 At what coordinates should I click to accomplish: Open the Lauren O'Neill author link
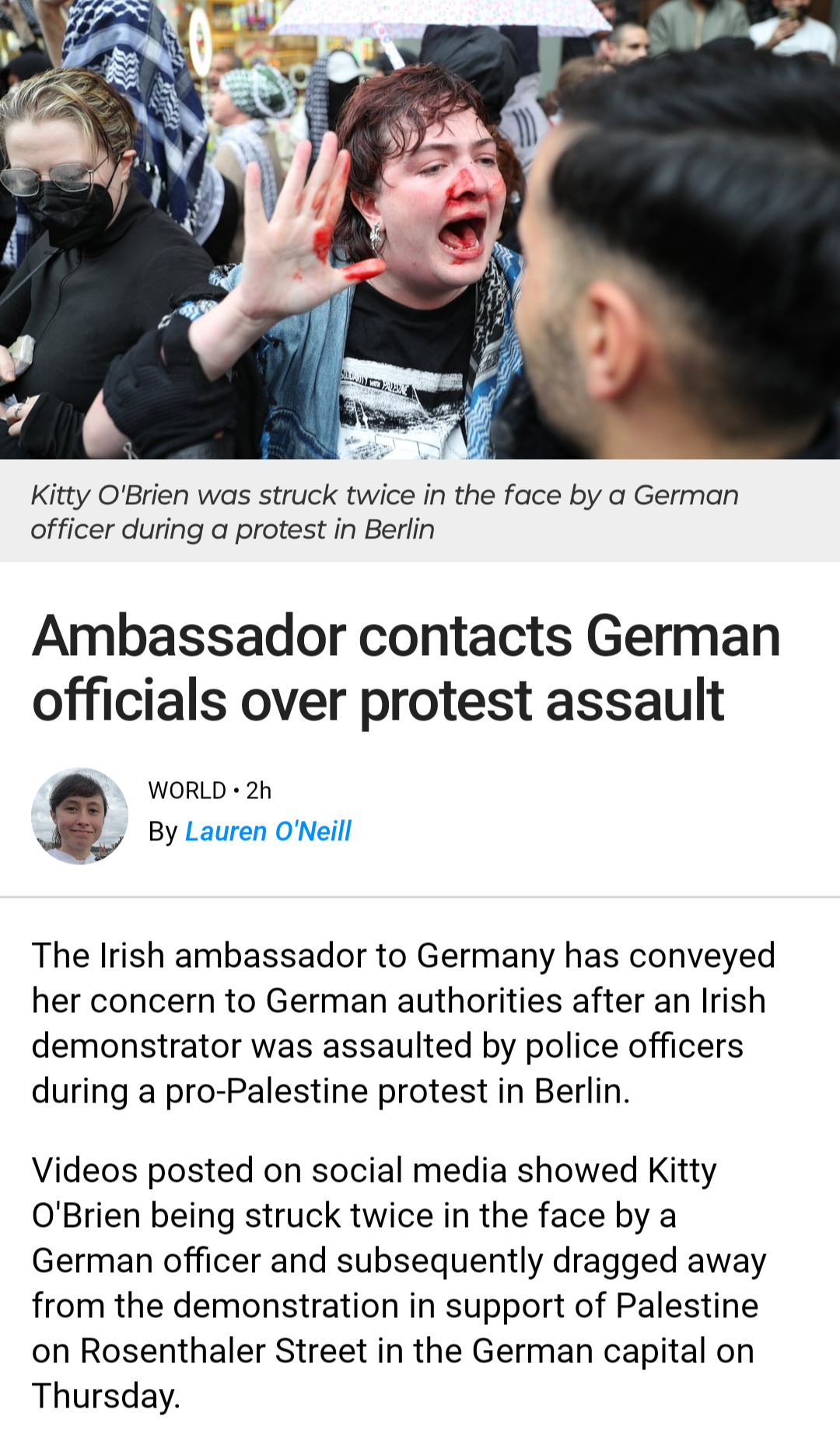point(268,831)
